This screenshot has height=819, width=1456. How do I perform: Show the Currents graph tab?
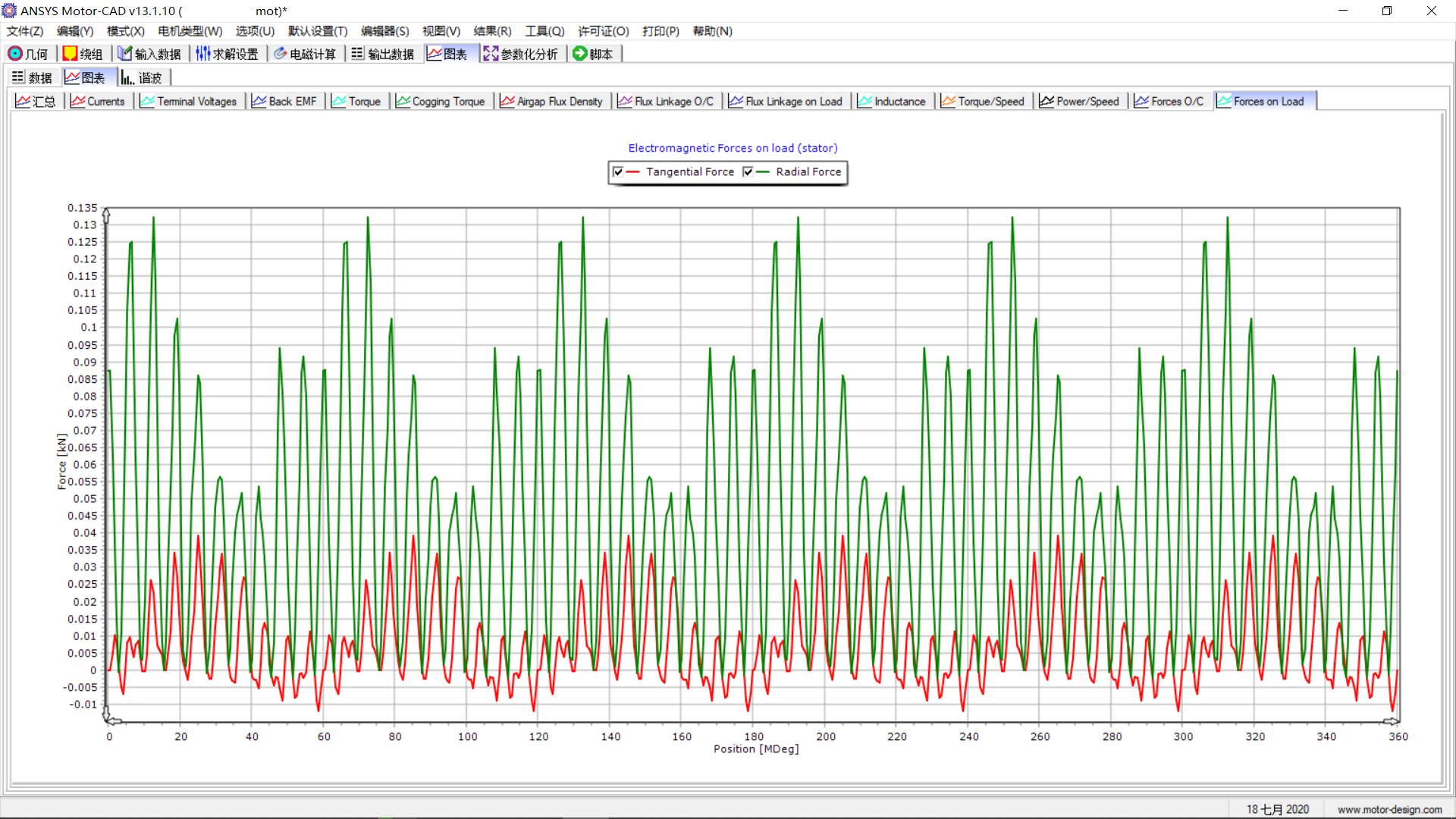click(x=99, y=101)
